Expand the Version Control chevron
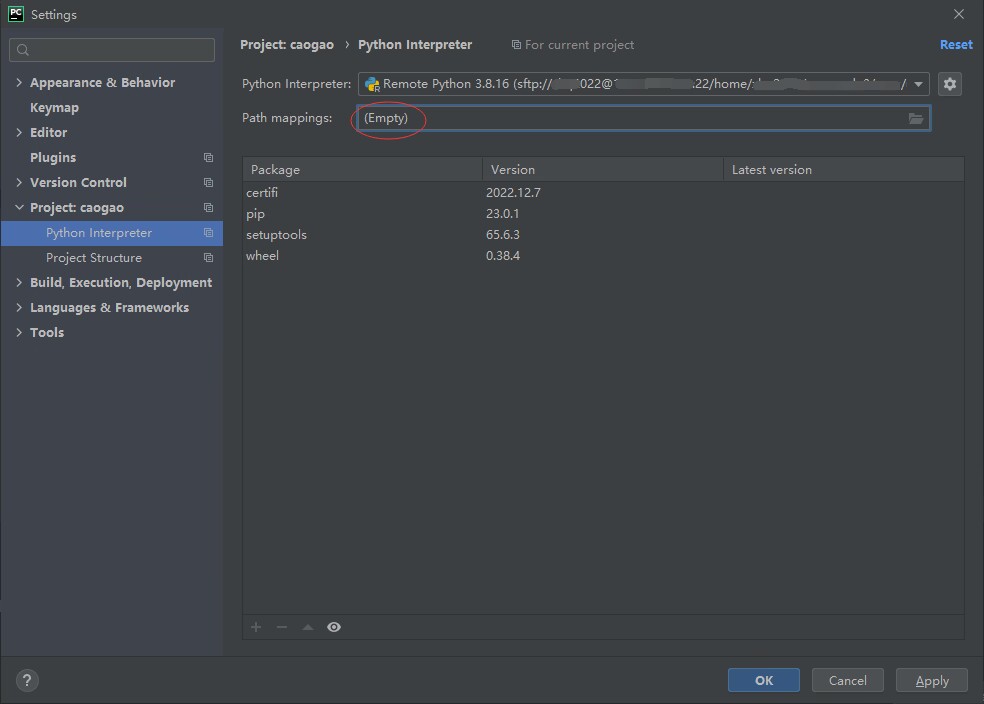The width and height of the screenshot is (984, 704). point(19,183)
